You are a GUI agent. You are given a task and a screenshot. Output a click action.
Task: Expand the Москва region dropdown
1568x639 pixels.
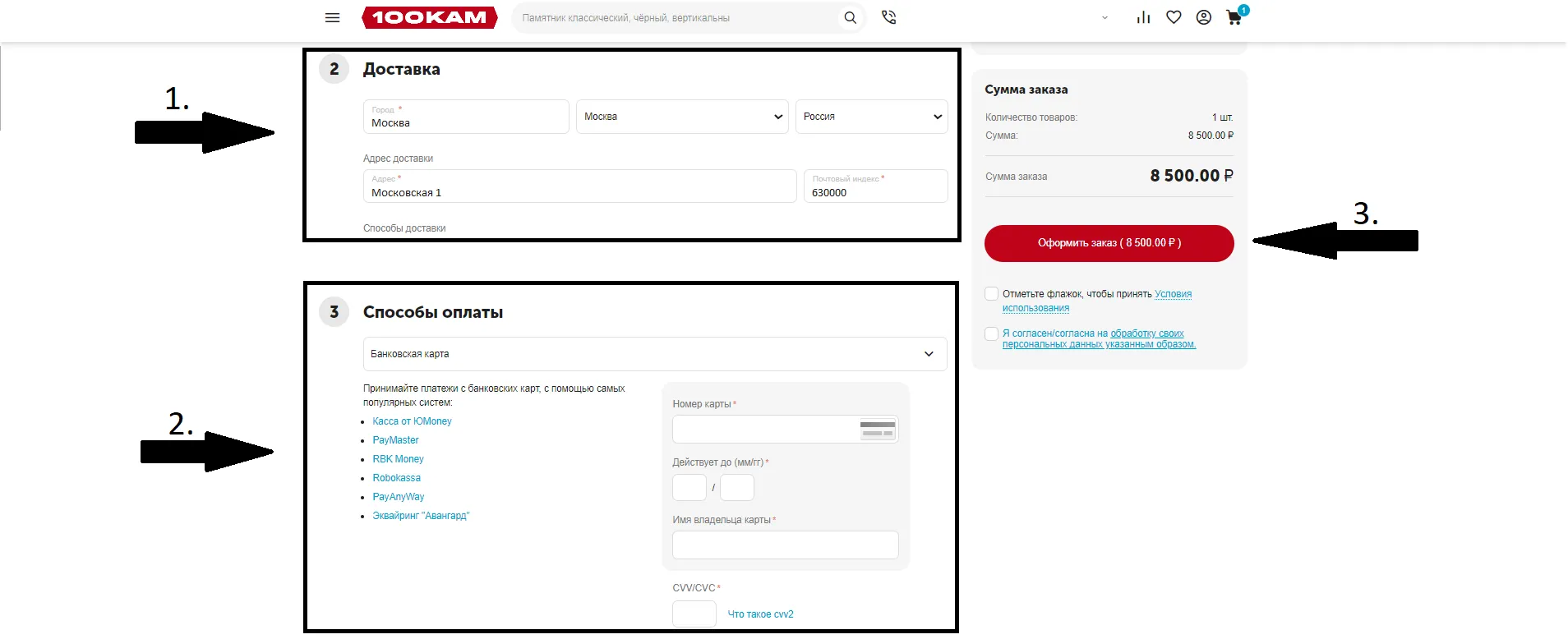pos(682,117)
